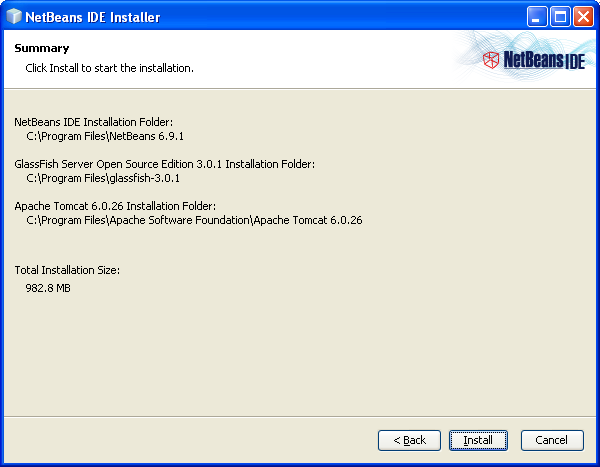Click 'Total Installation Size:' label
The width and height of the screenshot is (600, 467).
tap(67, 270)
